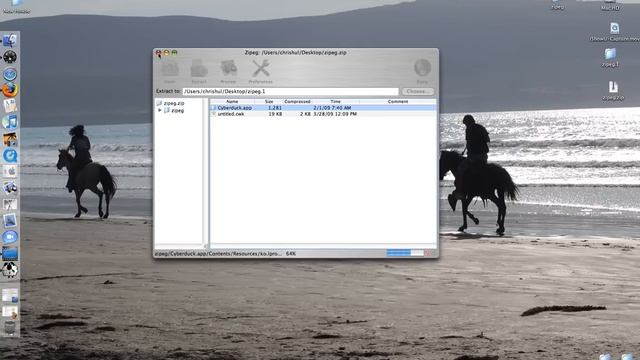
Task: Open Address Book in the Dock
Action: pyautogui.click(x=10, y=106)
